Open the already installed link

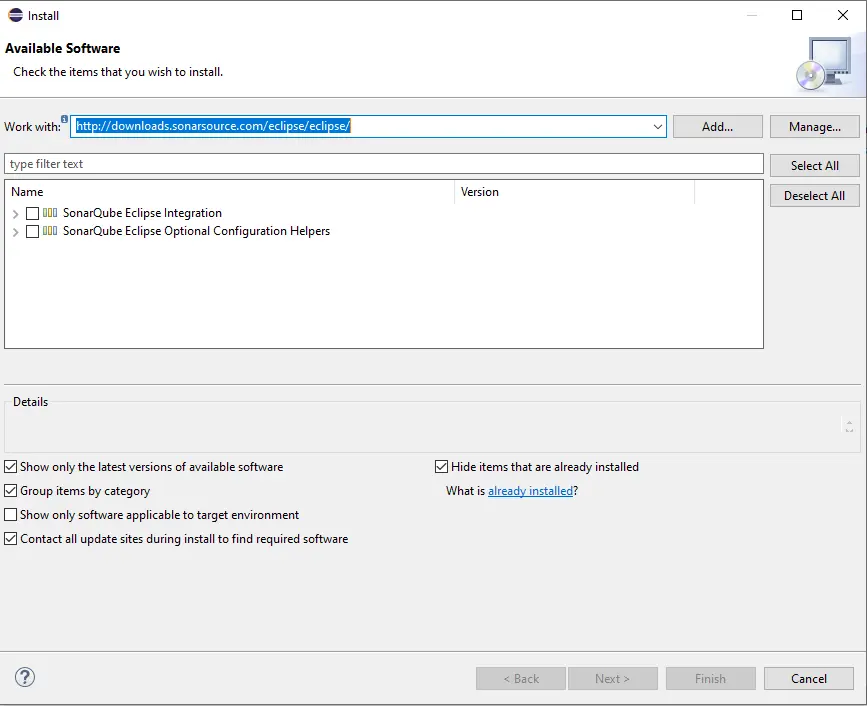[530, 491]
